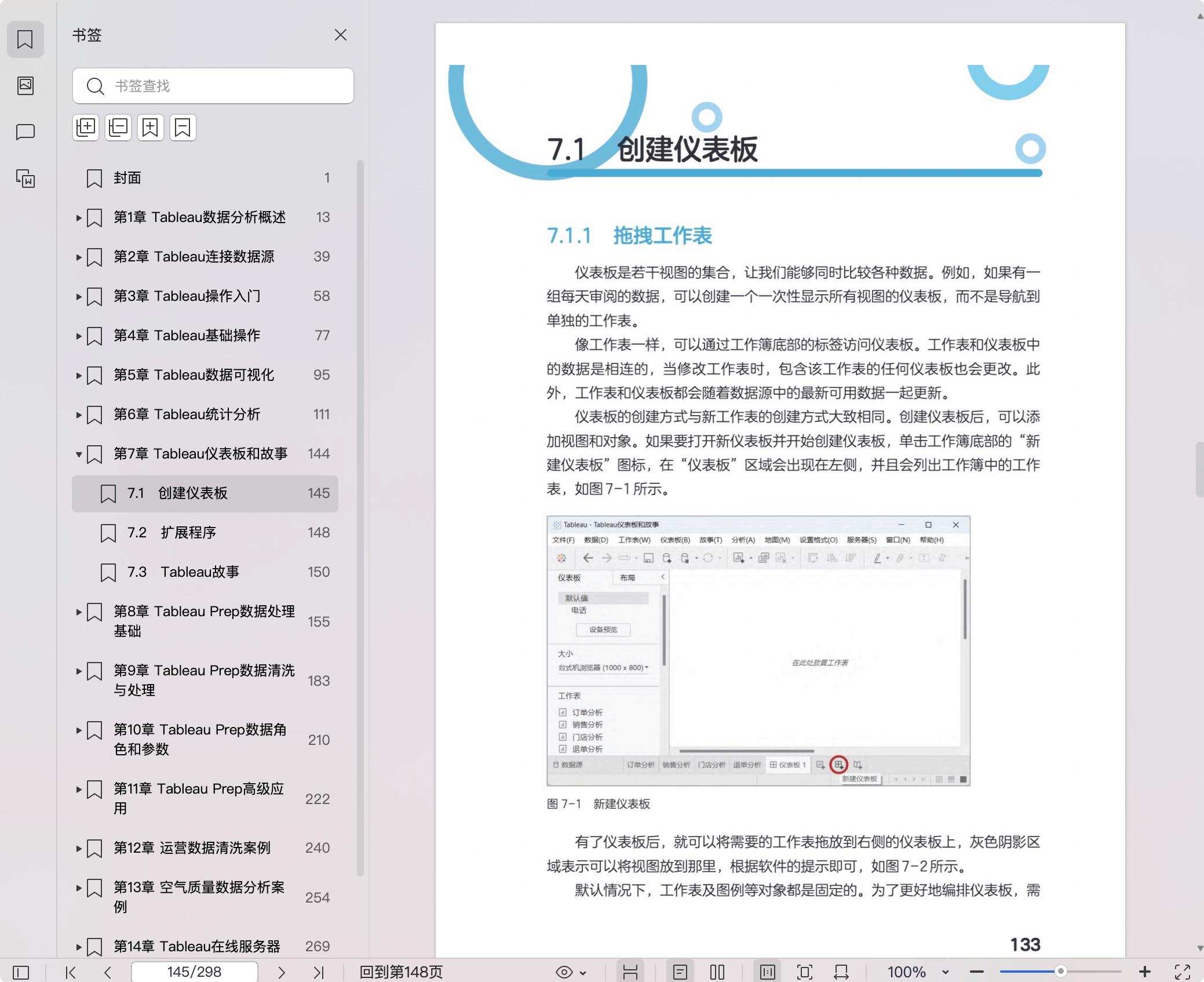Select single-page view icon

680,972
